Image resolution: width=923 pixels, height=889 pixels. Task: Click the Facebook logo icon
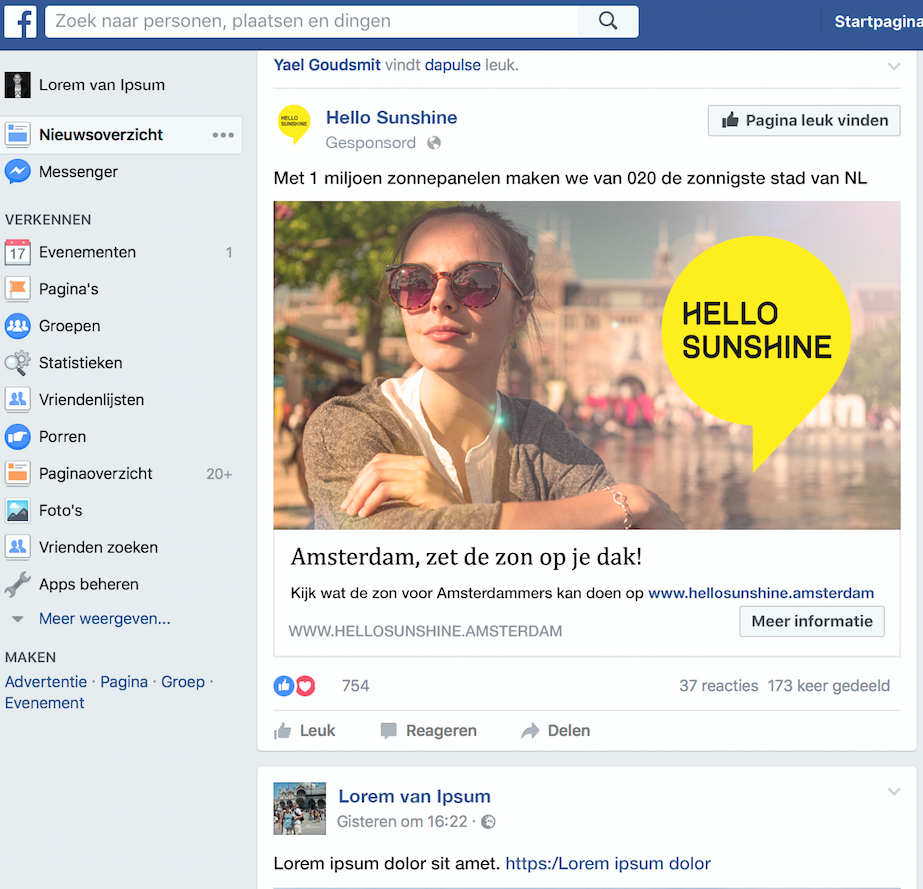21,22
